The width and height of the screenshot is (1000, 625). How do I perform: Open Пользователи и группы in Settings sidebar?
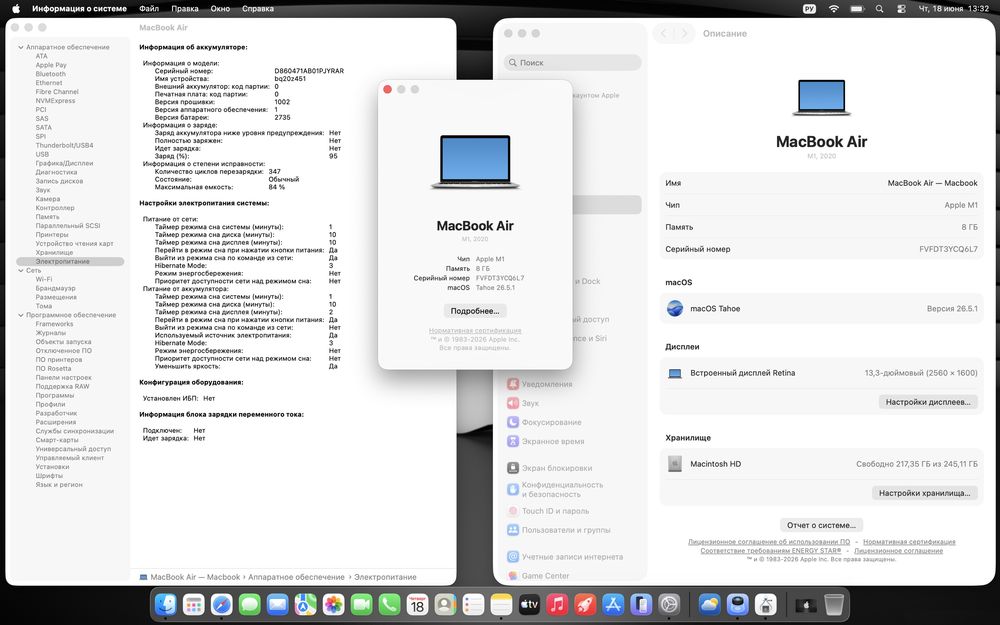click(x=559, y=530)
